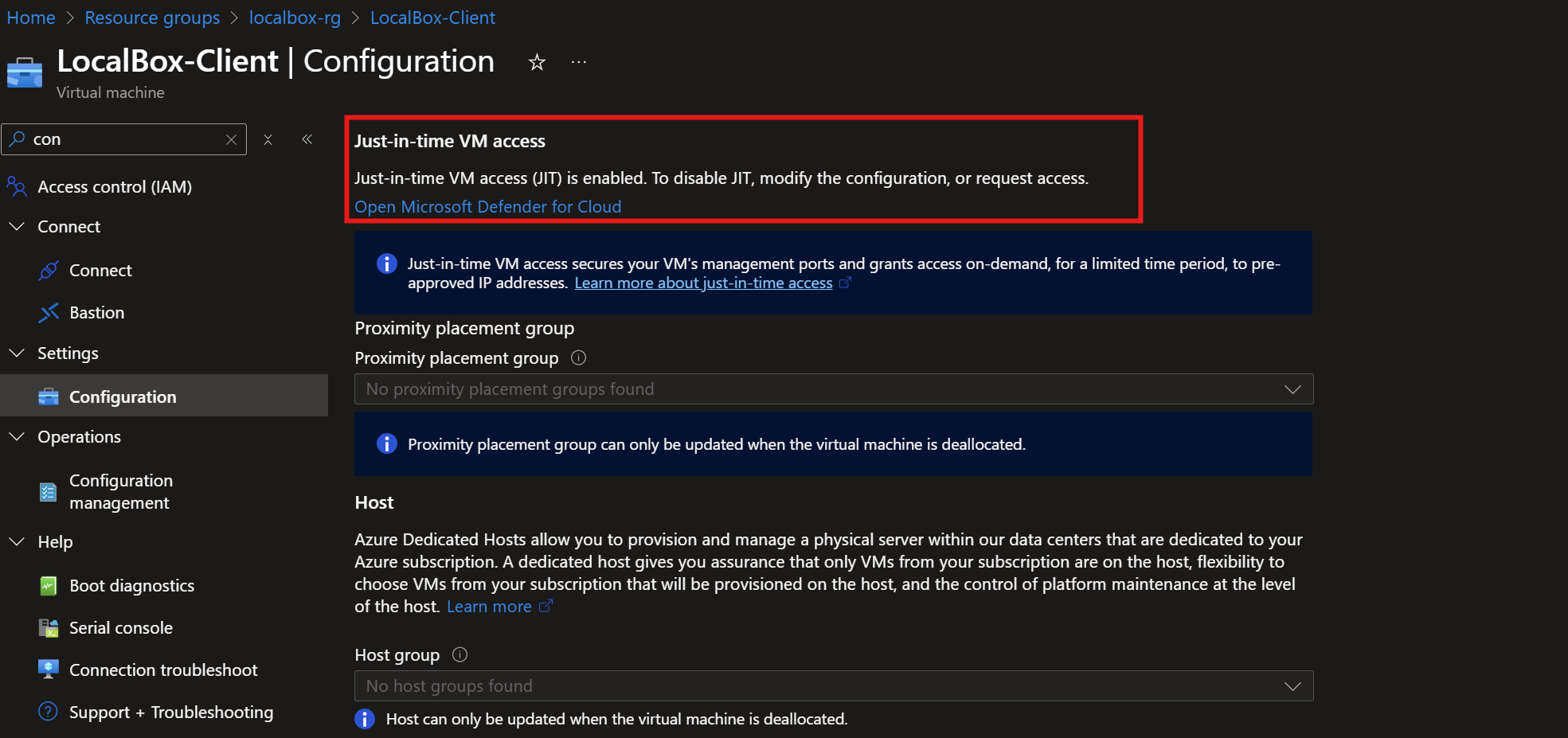Collapse the Help section chevron
1568x738 pixels.
coord(17,541)
